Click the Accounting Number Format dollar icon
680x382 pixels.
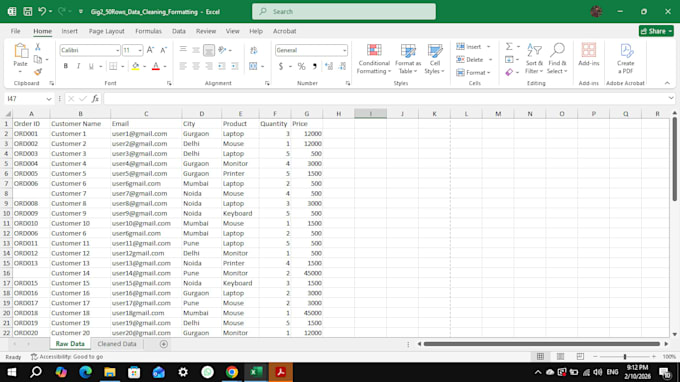[281, 66]
